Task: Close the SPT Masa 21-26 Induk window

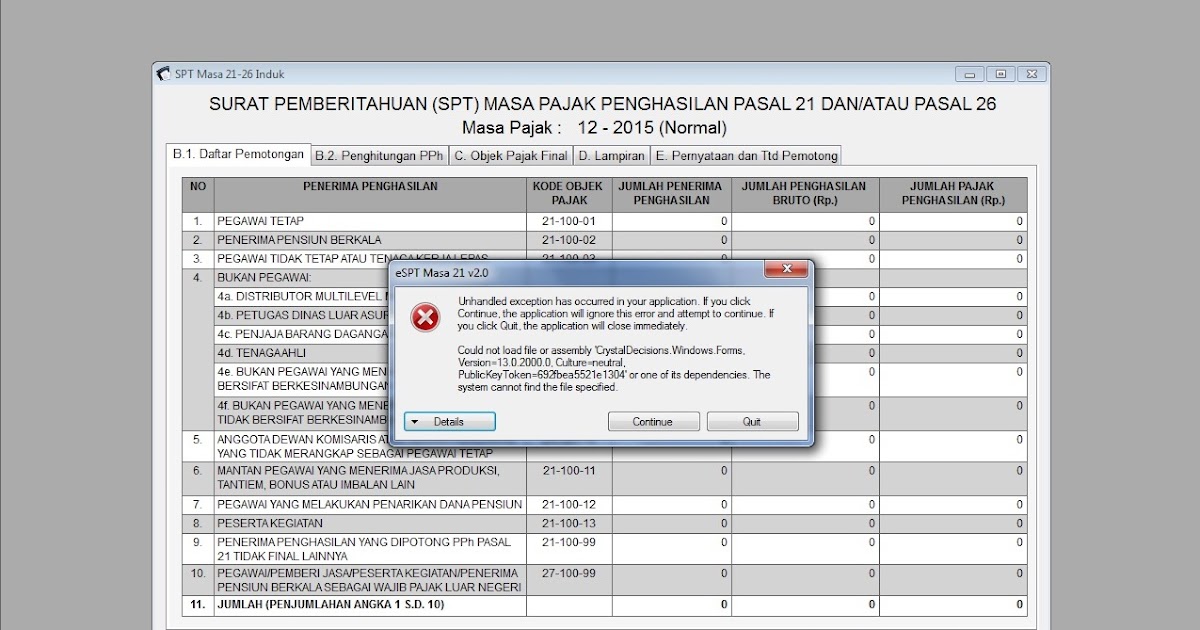Action: [1033, 74]
